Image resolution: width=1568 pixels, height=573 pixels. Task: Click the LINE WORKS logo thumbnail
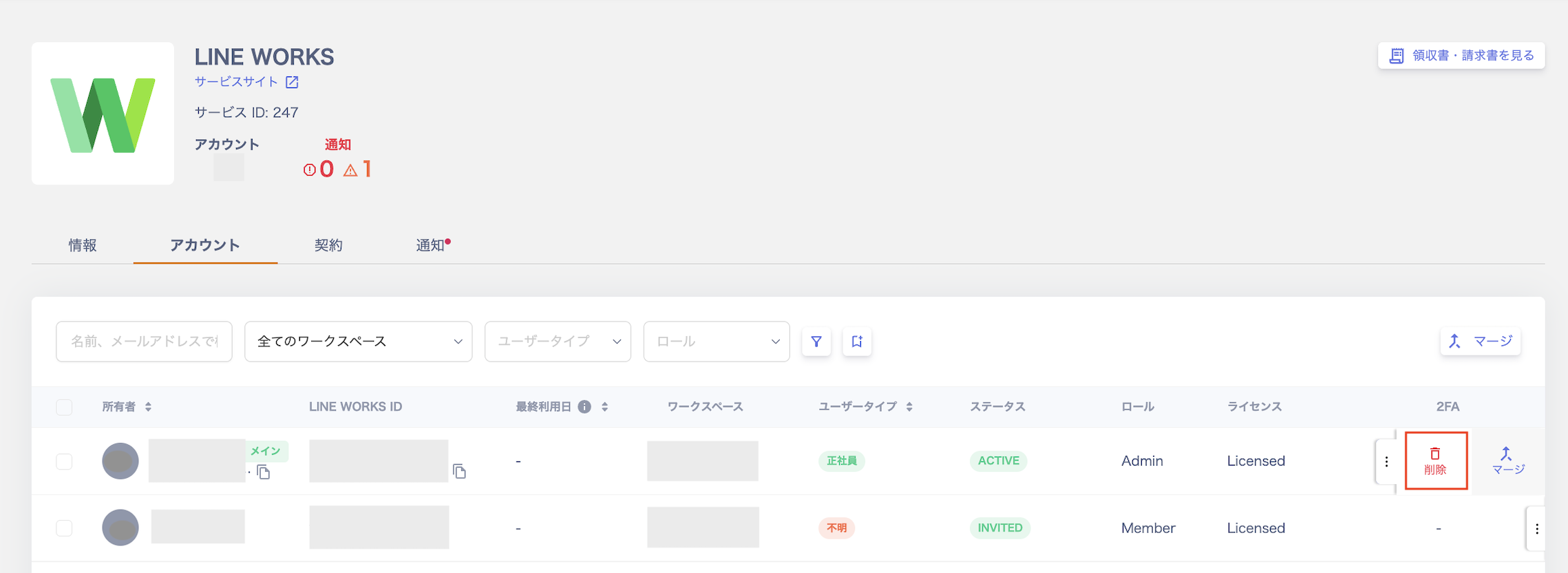(x=103, y=114)
